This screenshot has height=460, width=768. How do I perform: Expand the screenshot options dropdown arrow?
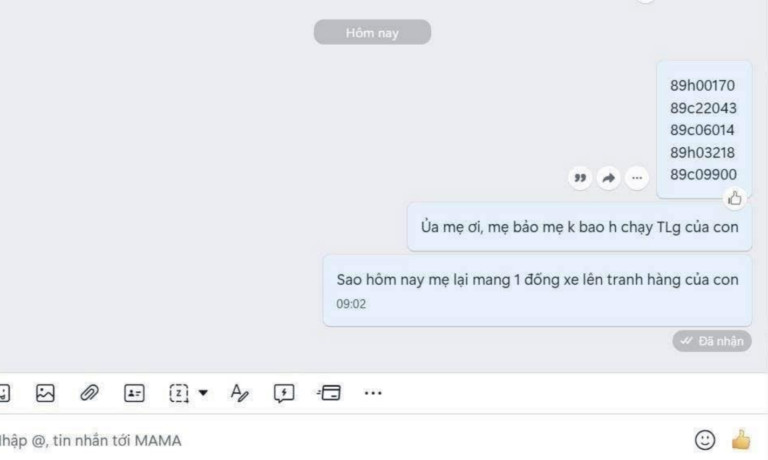pyautogui.click(x=203, y=392)
